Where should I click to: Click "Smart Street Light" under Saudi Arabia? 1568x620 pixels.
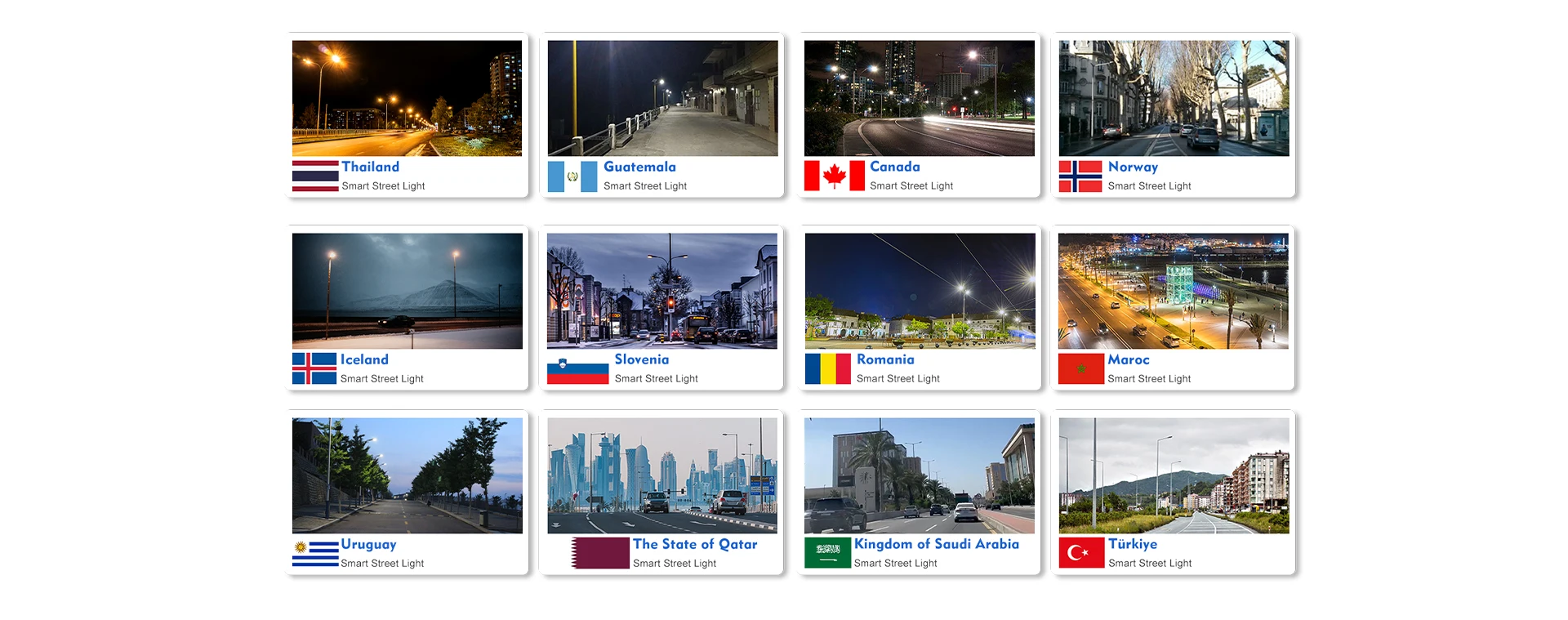(x=896, y=564)
